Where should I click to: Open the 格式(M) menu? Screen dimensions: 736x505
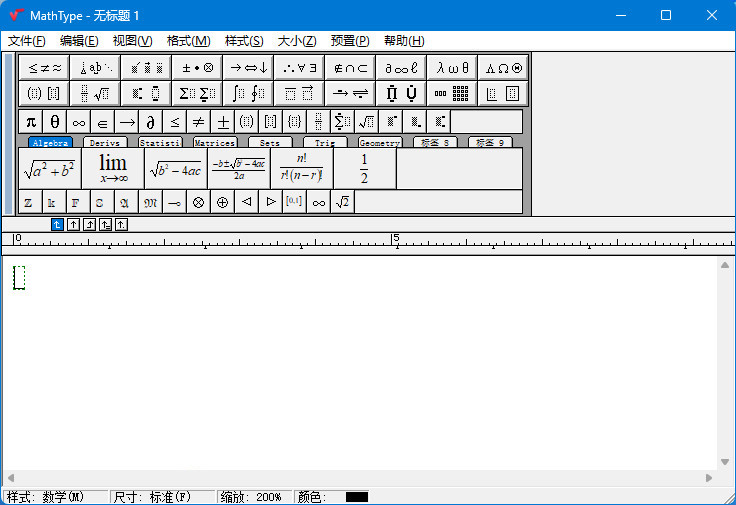188,41
